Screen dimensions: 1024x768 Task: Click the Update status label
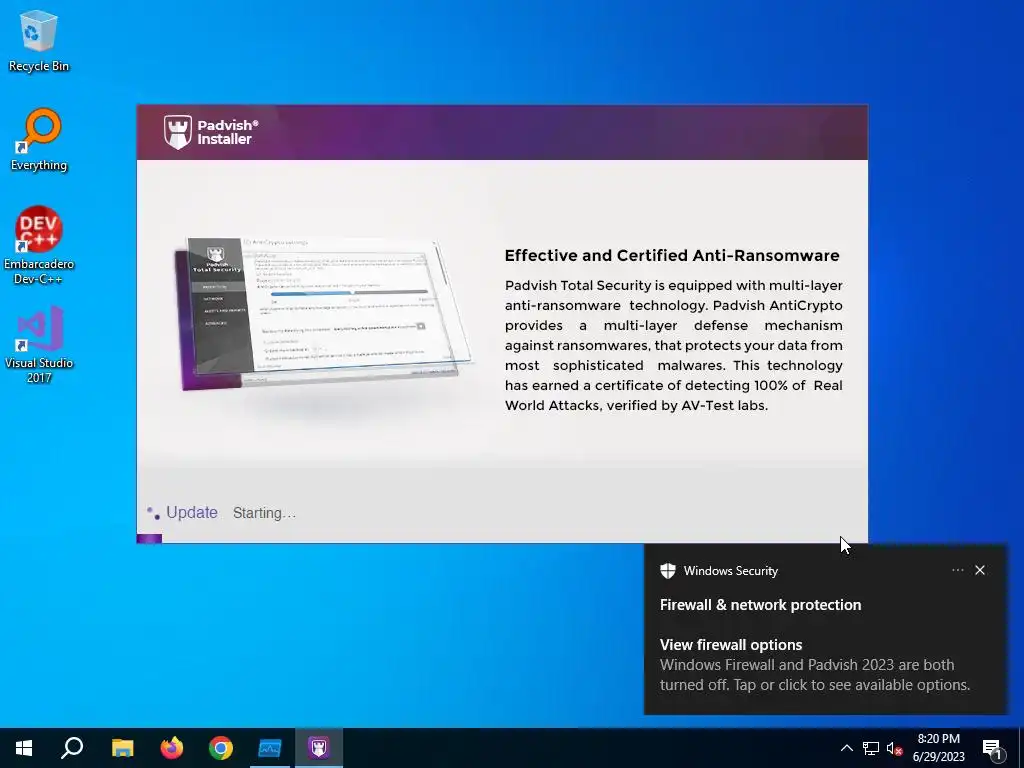tap(191, 513)
